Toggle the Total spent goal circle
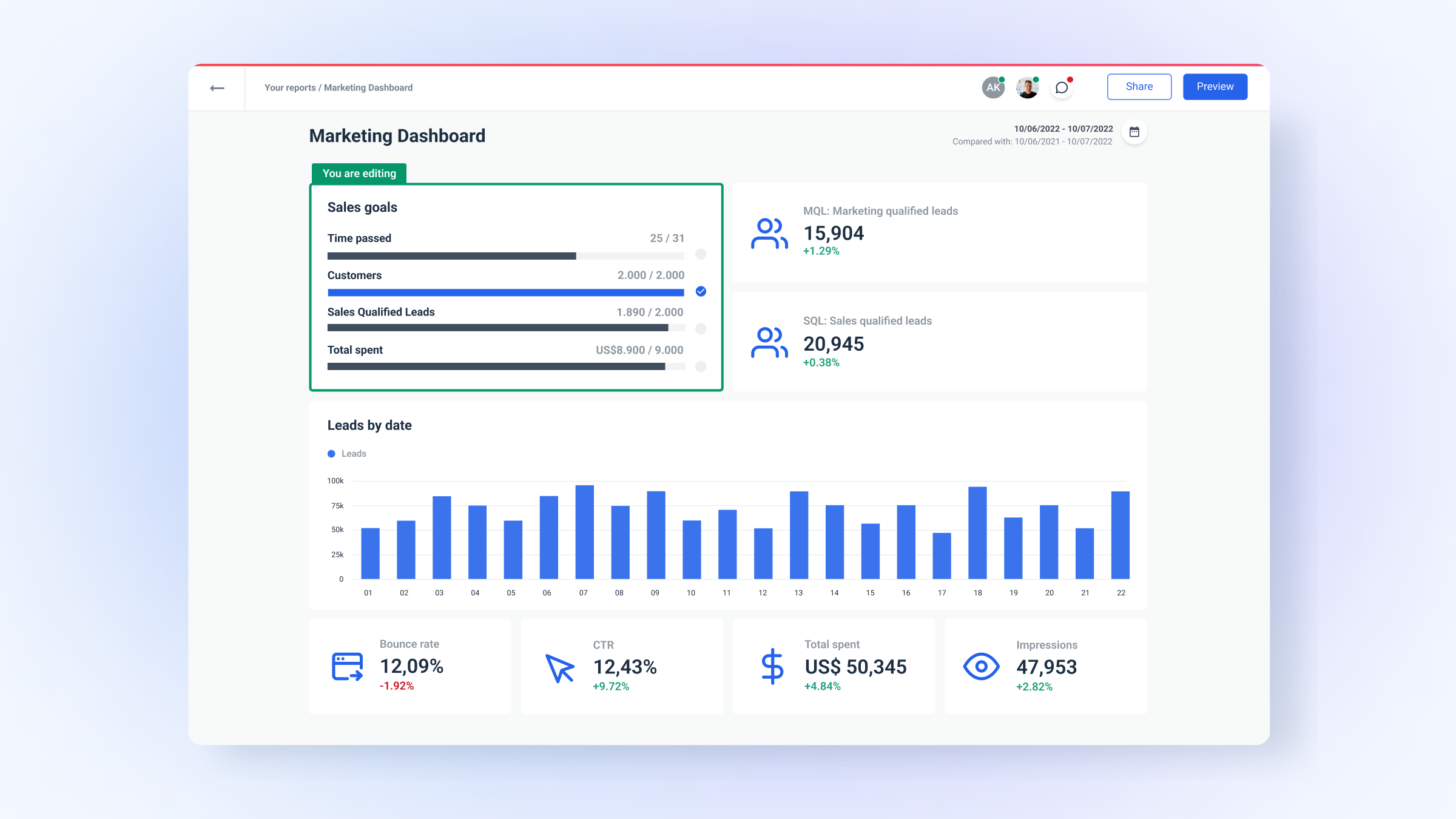 (x=701, y=366)
